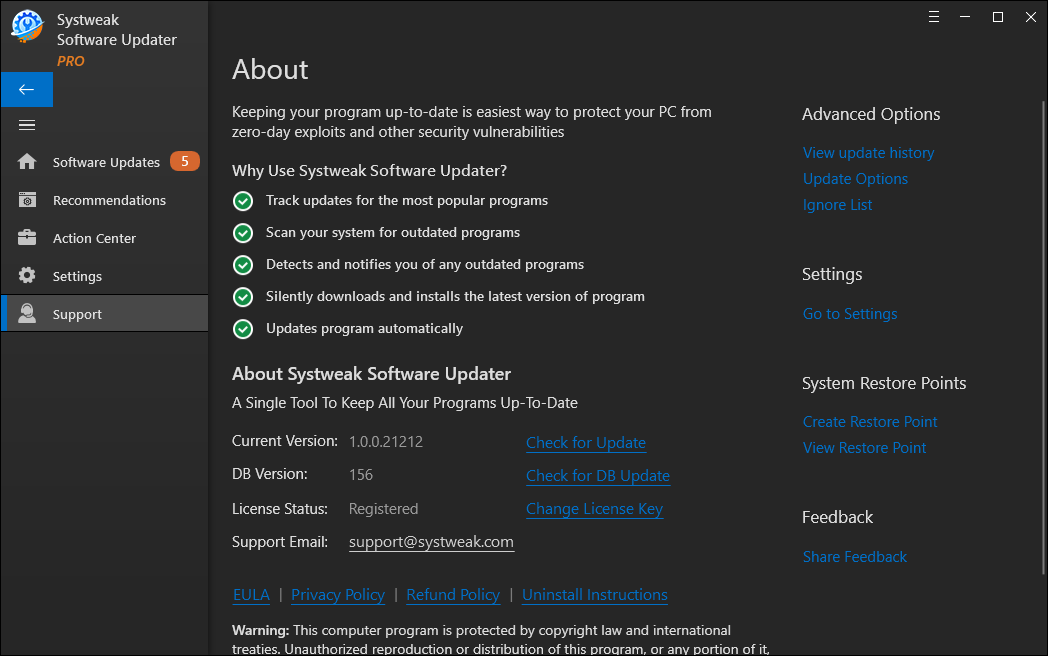Click the orange updates count badge
This screenshot has width=1048, height=656.
tap(184, 161)
